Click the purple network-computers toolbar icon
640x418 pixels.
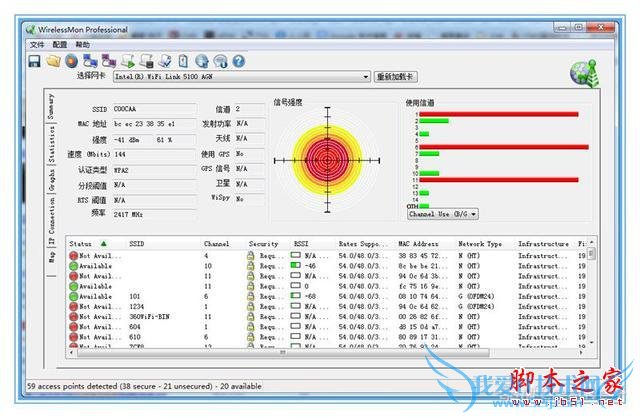pyautogui.click(x=109, y=61)
